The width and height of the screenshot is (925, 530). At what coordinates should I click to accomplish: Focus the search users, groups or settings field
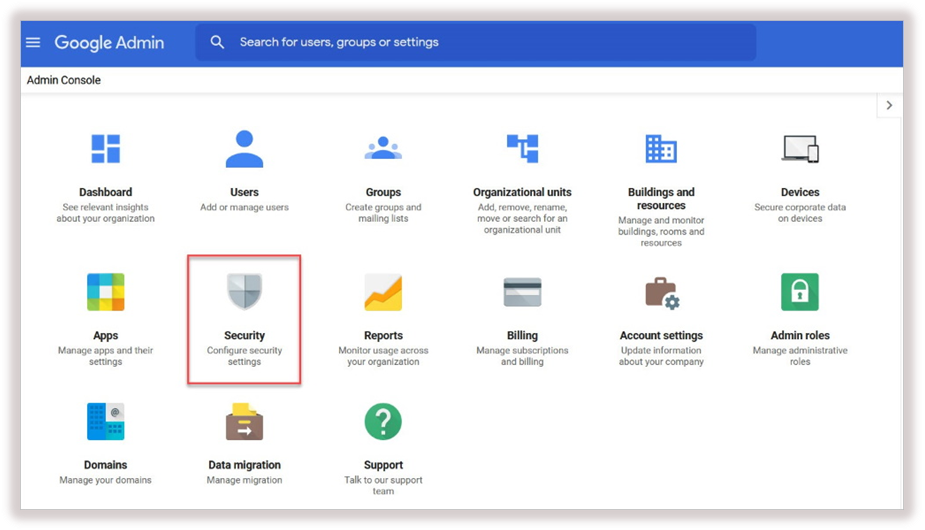[475, 42]
